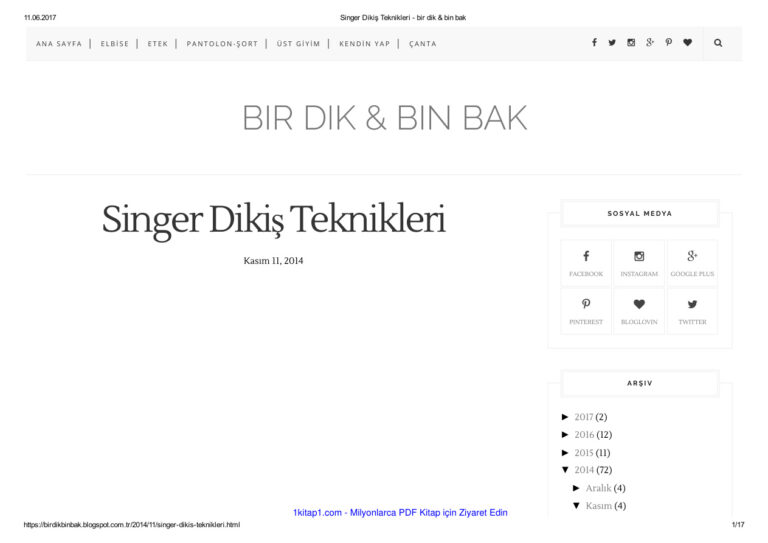Screen dimensions: 768x543
Task: Expand the Aralık month arrow
Action: click(x=576, y=488)
